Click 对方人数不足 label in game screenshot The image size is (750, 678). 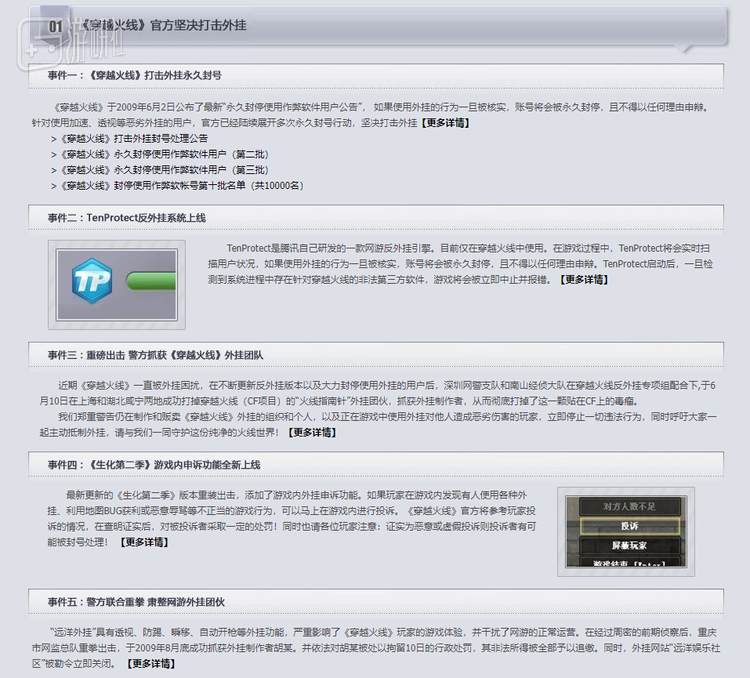[629, 506]
